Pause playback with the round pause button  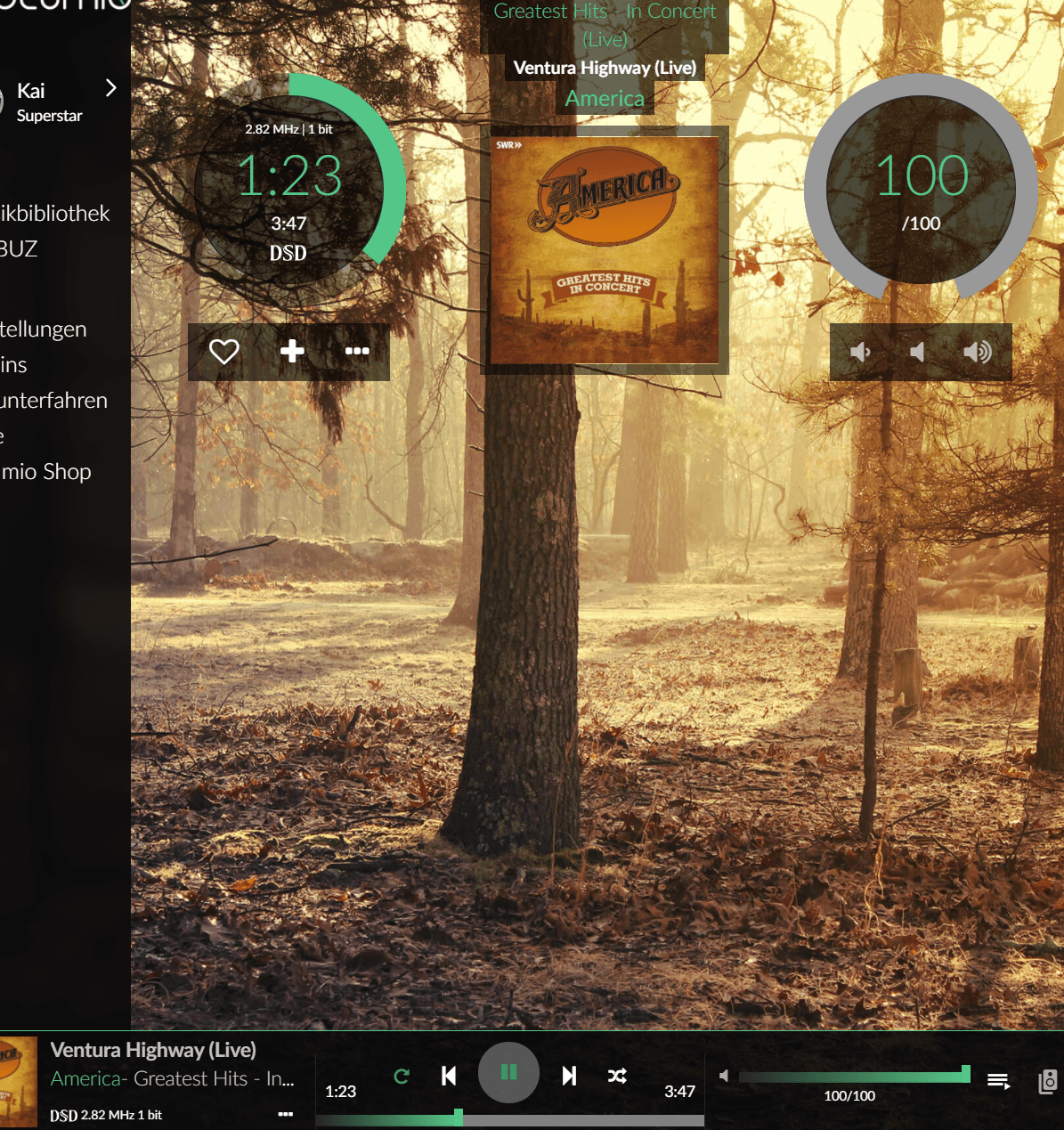[x=508, y=1072]
